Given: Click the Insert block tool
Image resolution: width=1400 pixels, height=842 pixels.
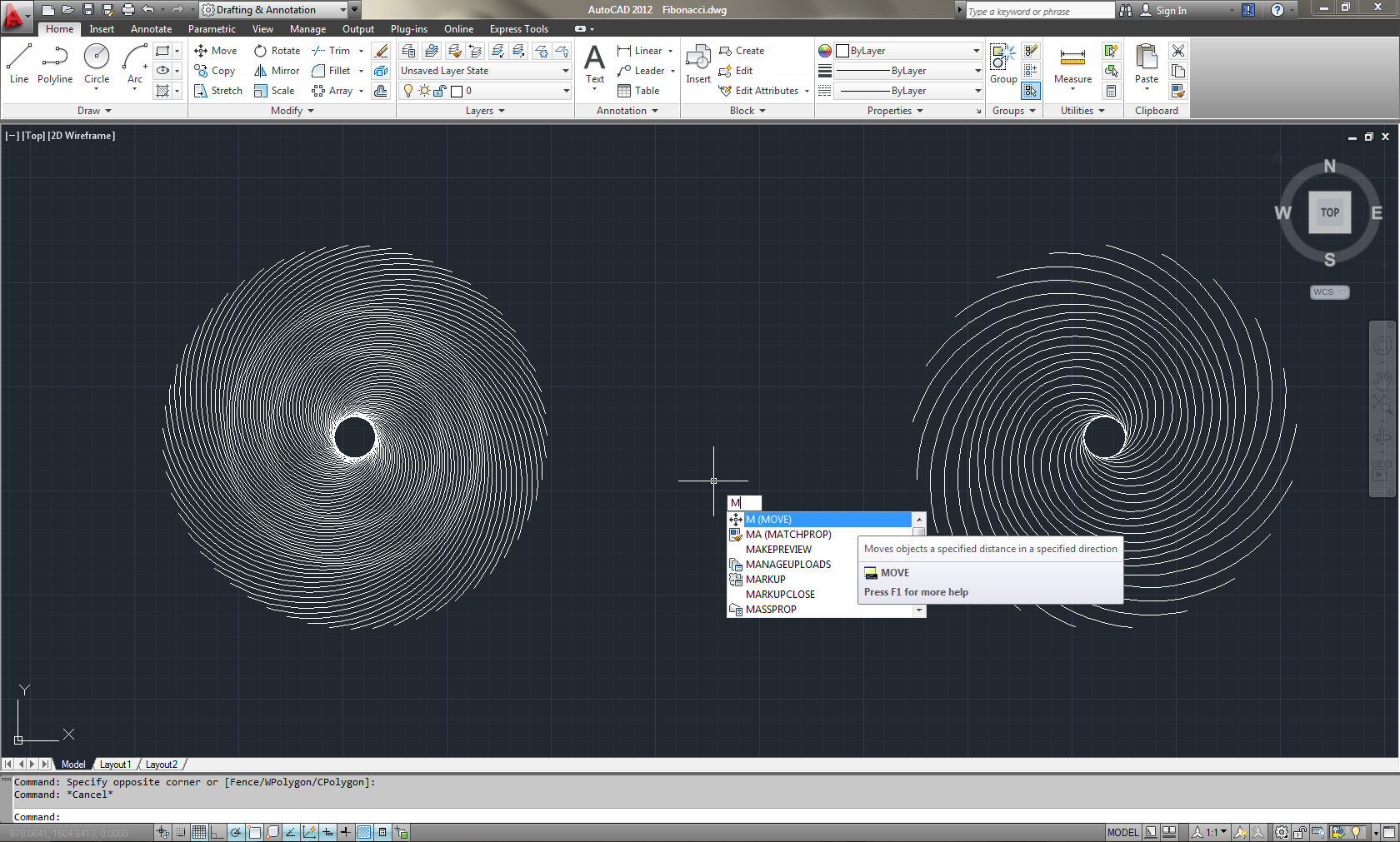Looking at the screenshot, I should 698,64.
